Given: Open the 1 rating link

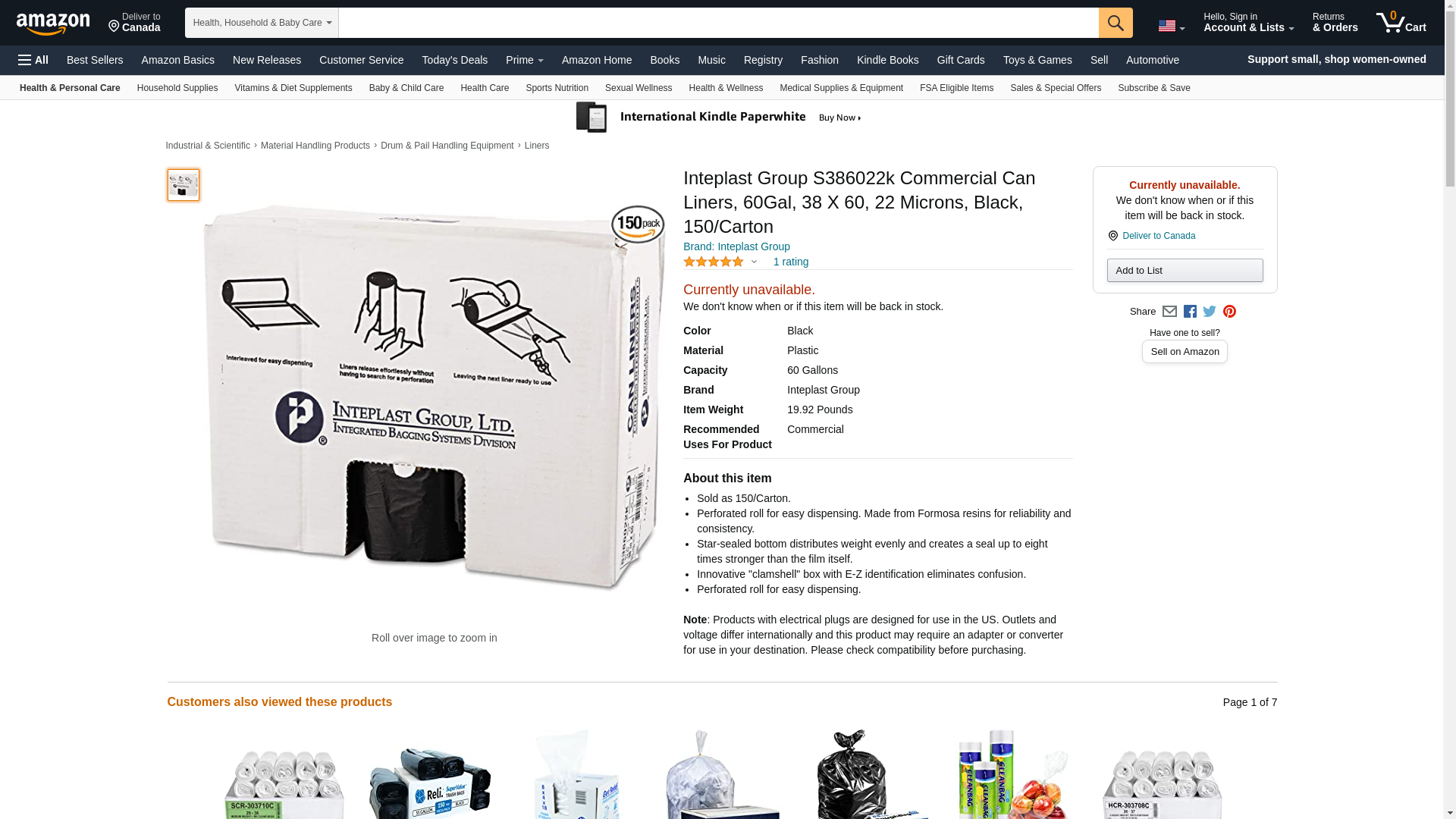Looking at the screenshot, I should pos(791,262).
